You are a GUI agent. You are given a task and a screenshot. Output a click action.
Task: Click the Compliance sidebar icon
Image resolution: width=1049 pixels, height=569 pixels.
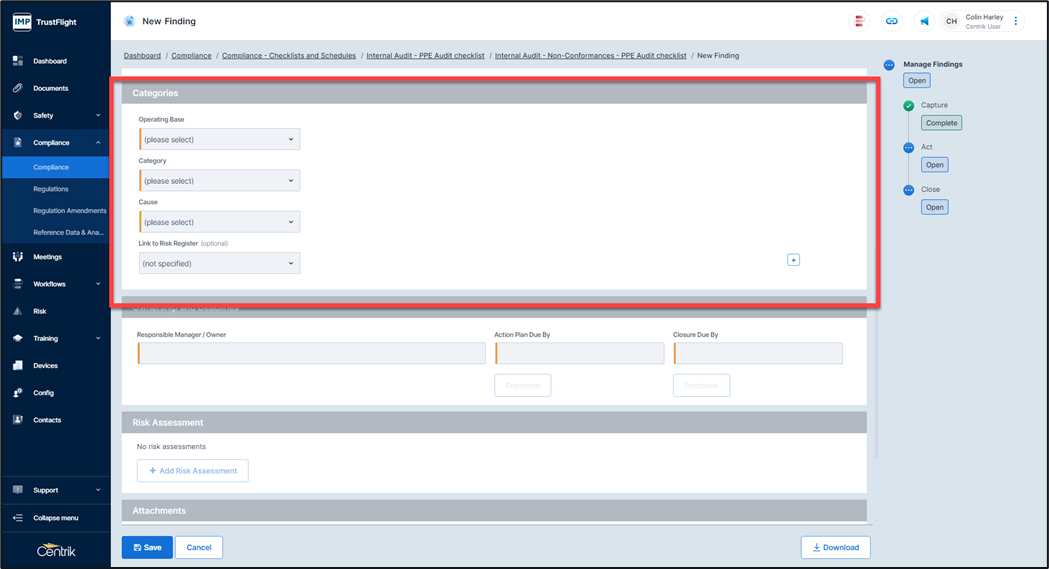tap(18, 142)
